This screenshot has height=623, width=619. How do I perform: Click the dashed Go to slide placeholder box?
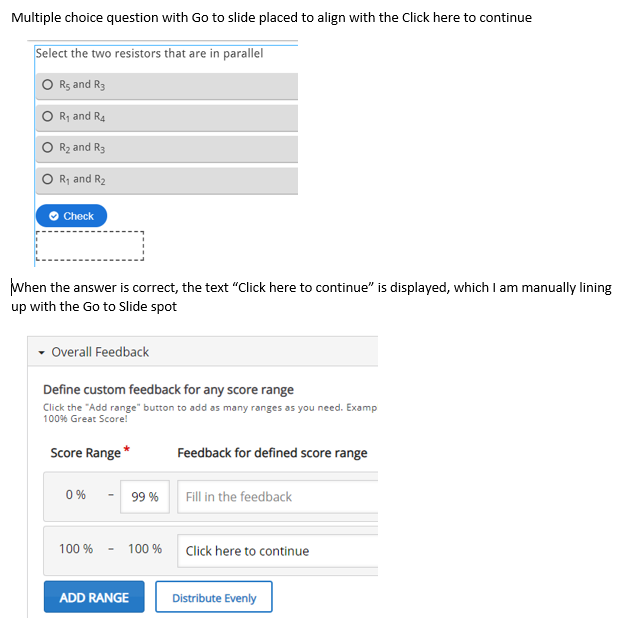click(90, 246)
